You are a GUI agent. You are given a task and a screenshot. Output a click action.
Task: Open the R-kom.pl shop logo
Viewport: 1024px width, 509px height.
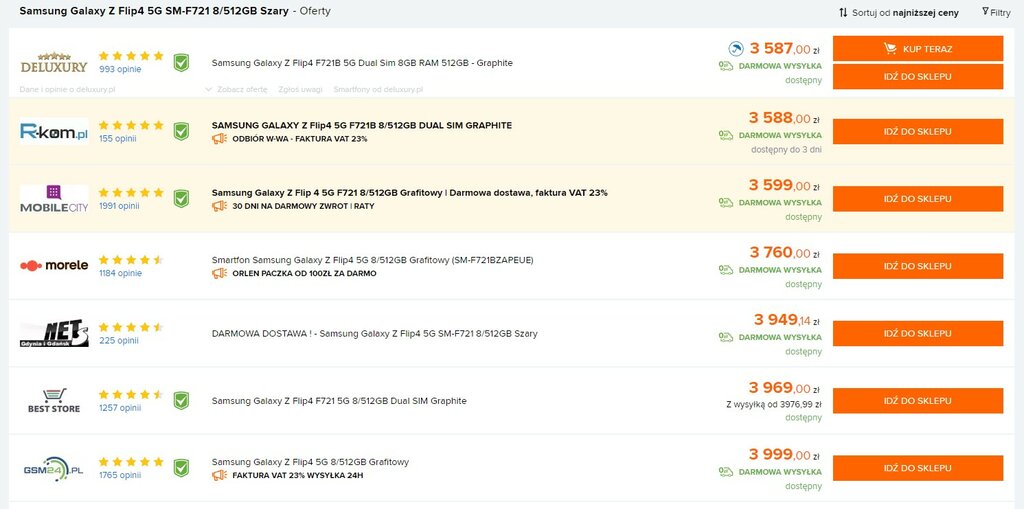pos(54,131)
